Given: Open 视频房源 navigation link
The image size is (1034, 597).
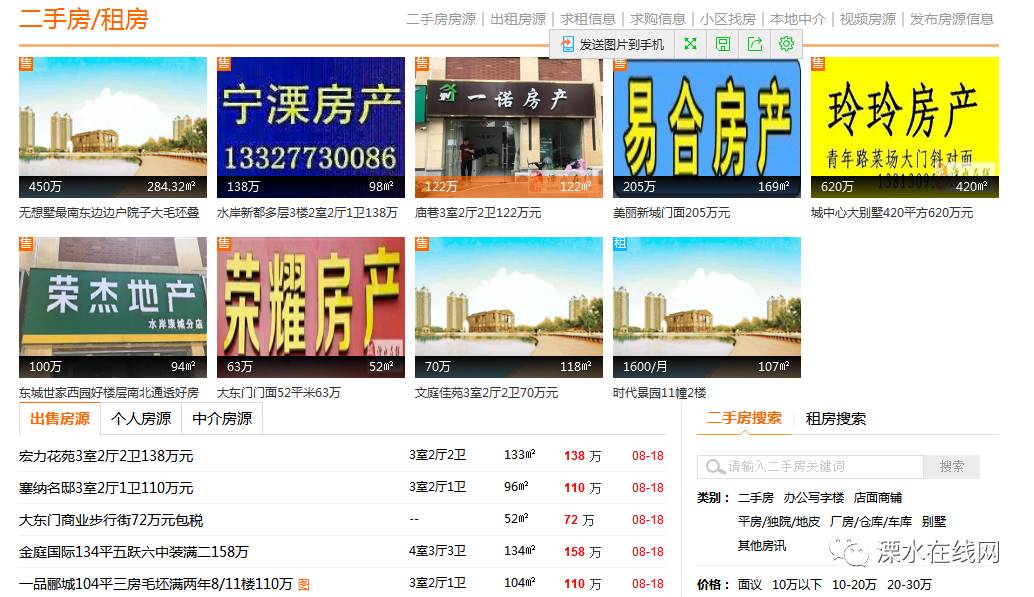Looking at the screenshot, I should click(868, 19).
